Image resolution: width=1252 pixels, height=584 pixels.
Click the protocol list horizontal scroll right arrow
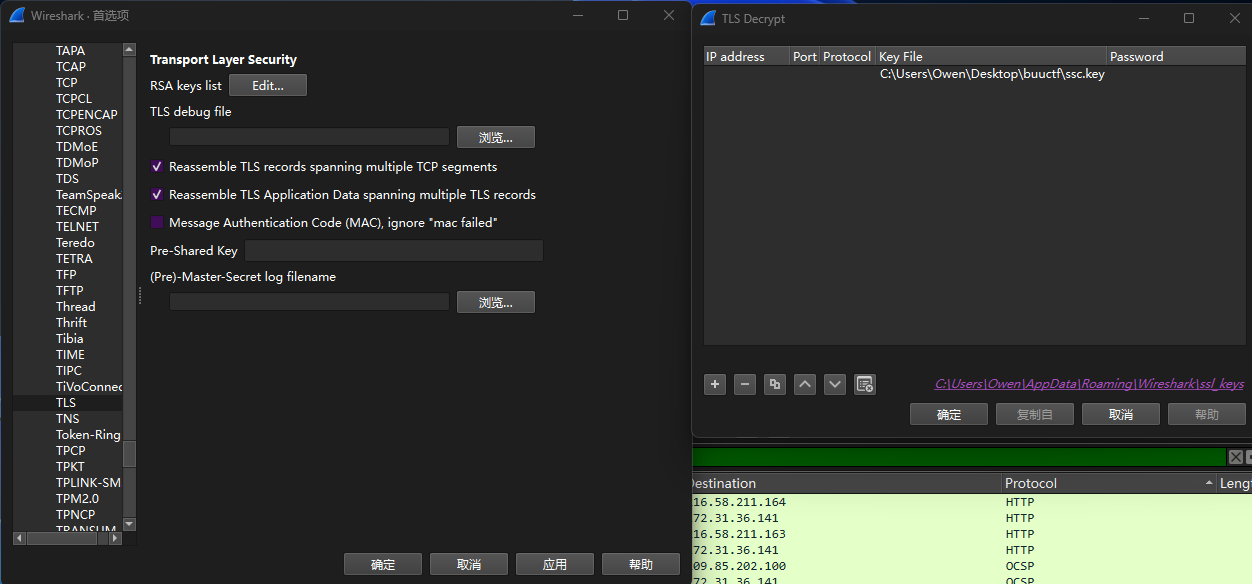click(115, 538)
